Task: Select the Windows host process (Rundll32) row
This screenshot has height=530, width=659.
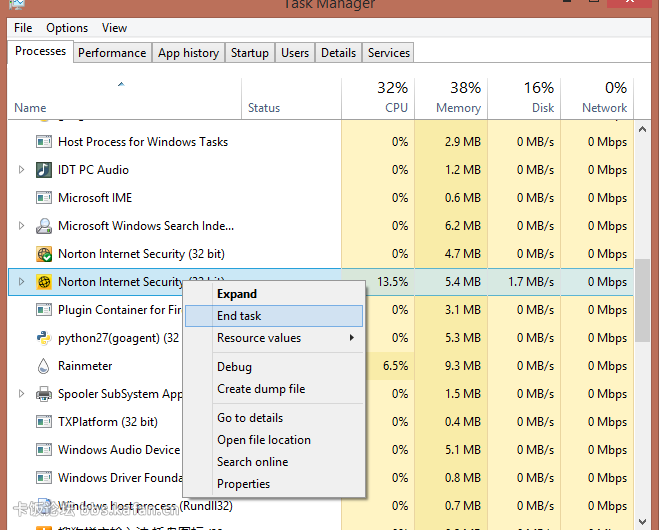Action: (x=321, y=506)
